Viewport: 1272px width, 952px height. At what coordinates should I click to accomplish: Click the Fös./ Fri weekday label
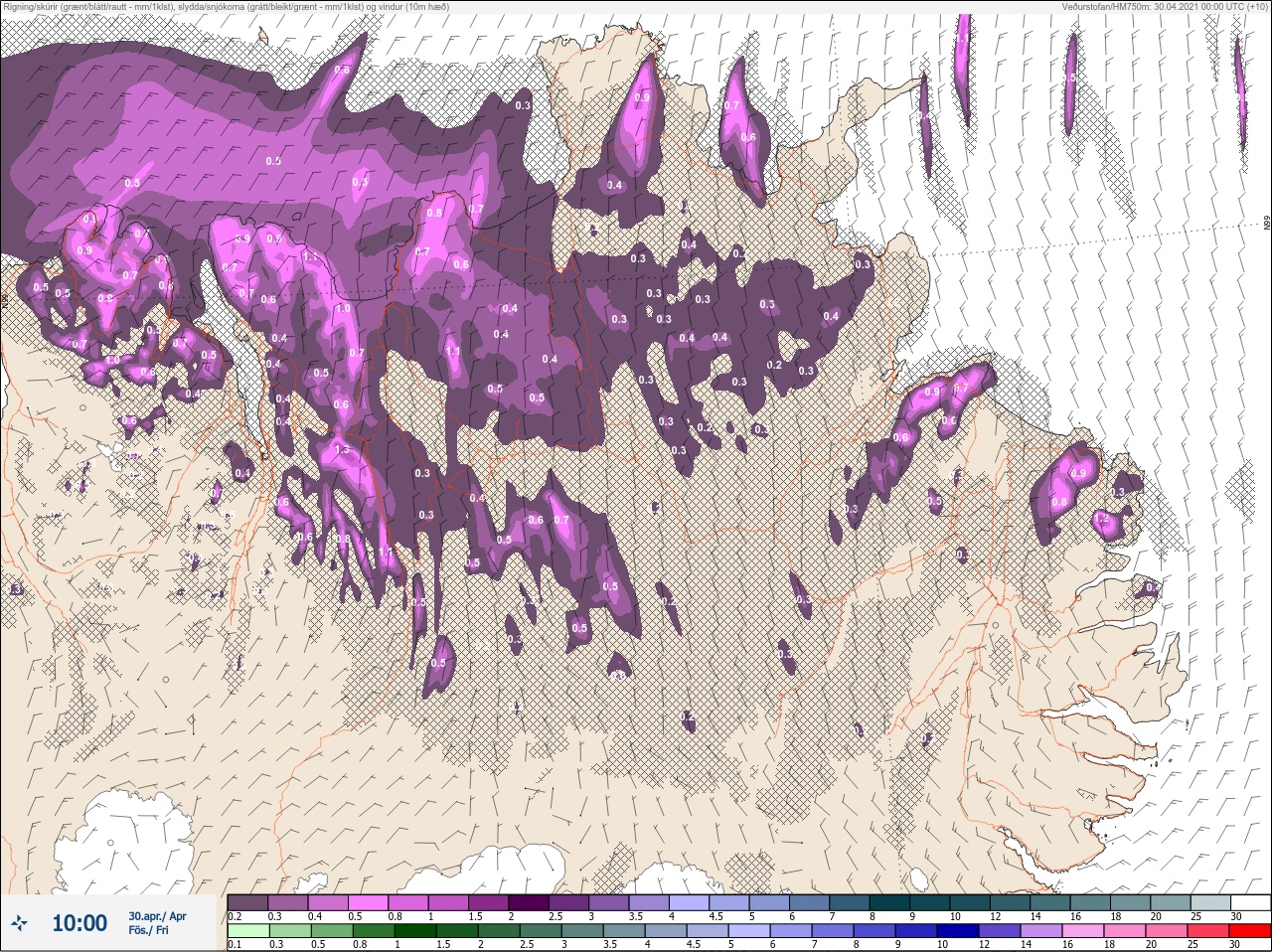click(x=149, y=931)
